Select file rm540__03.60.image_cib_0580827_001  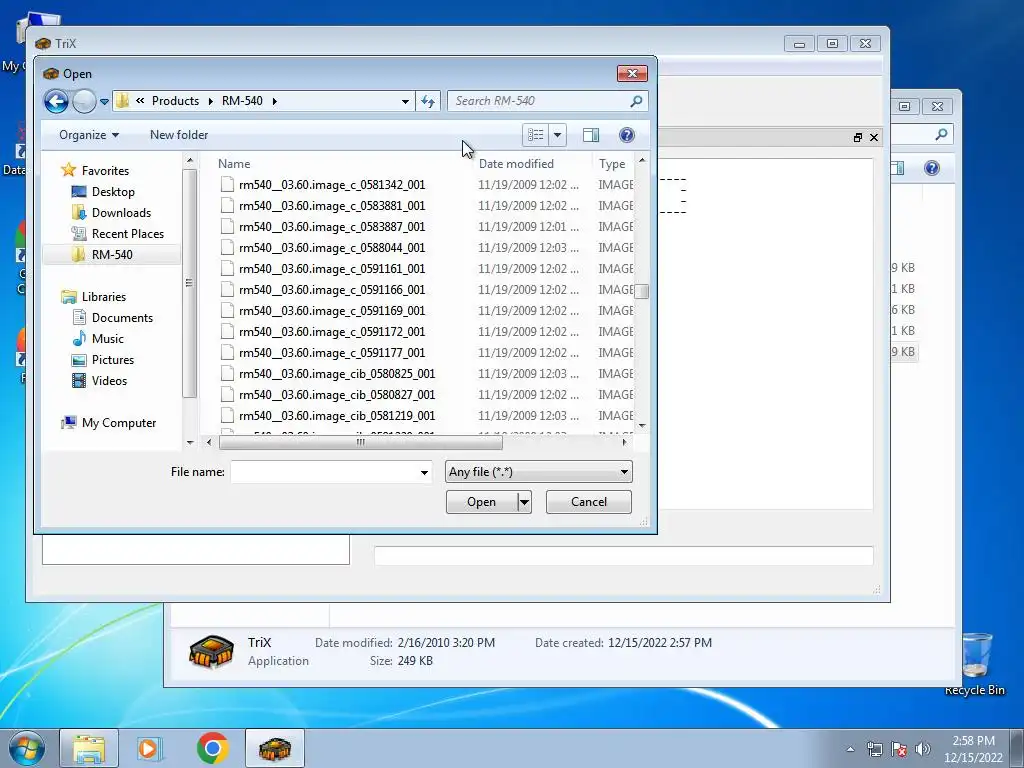[x=337, y=394]
